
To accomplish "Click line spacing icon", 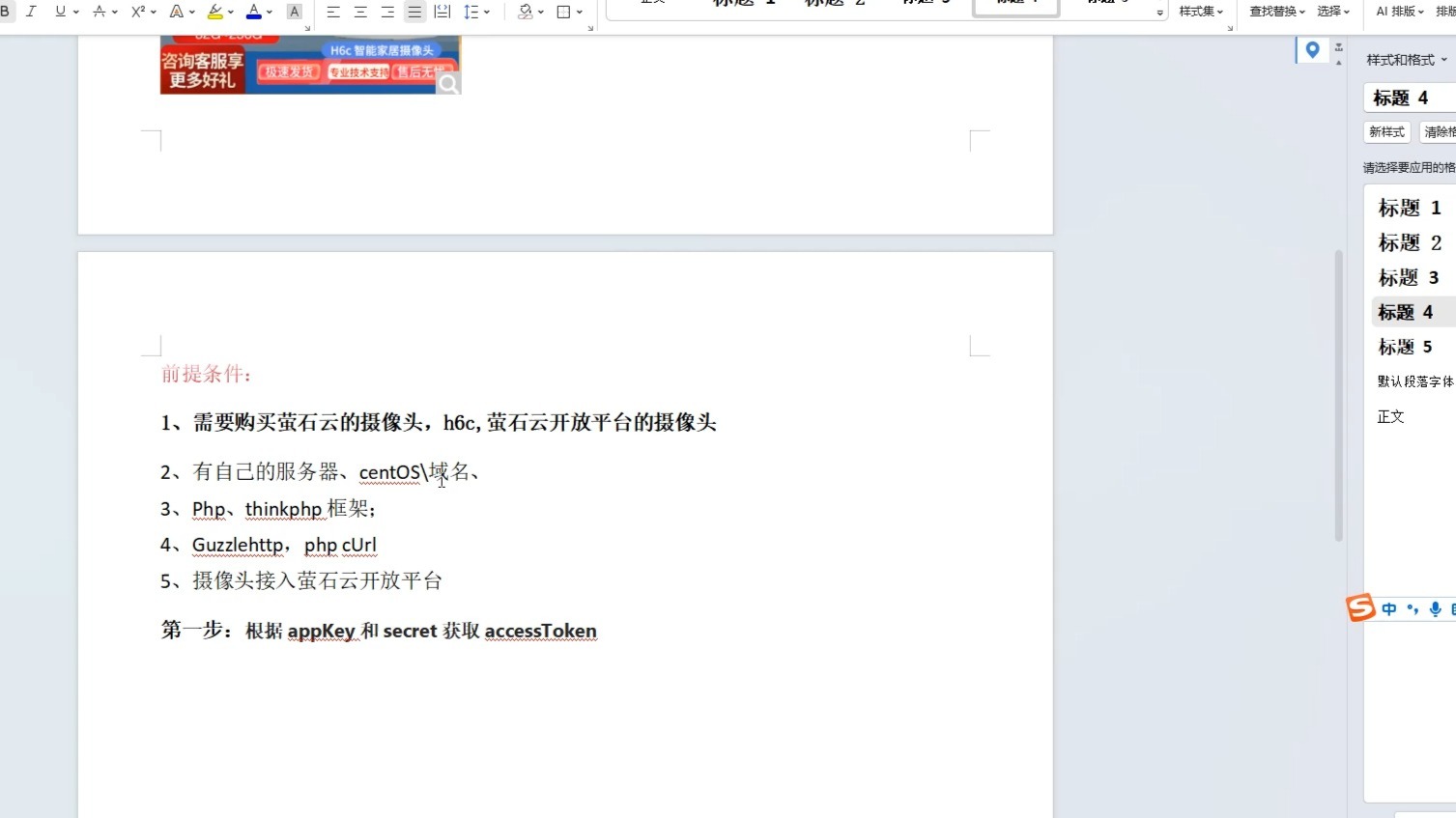I will (x=471, y=12).
